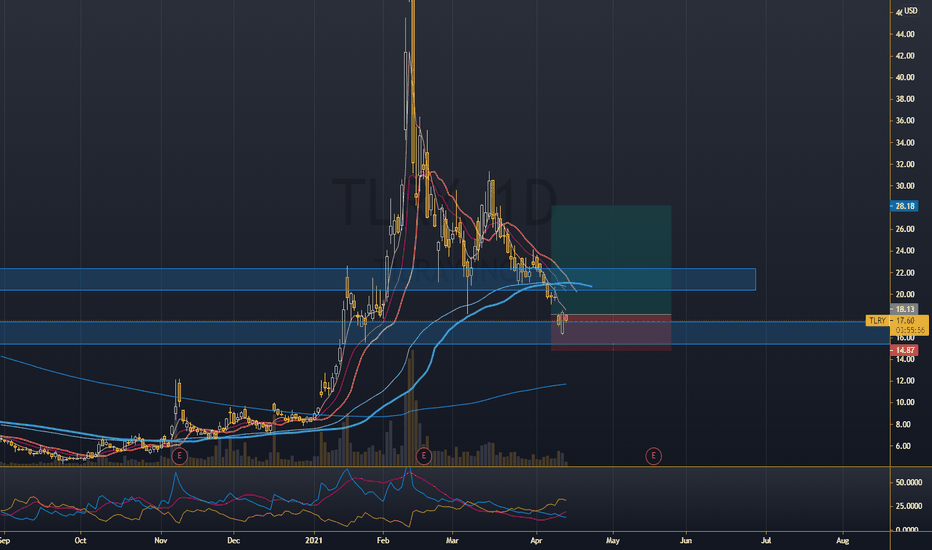Screen dimensions: 932x550
Task: Click the Nov label on the time axis
Action: pyautogui.click(x=160, y=540)
